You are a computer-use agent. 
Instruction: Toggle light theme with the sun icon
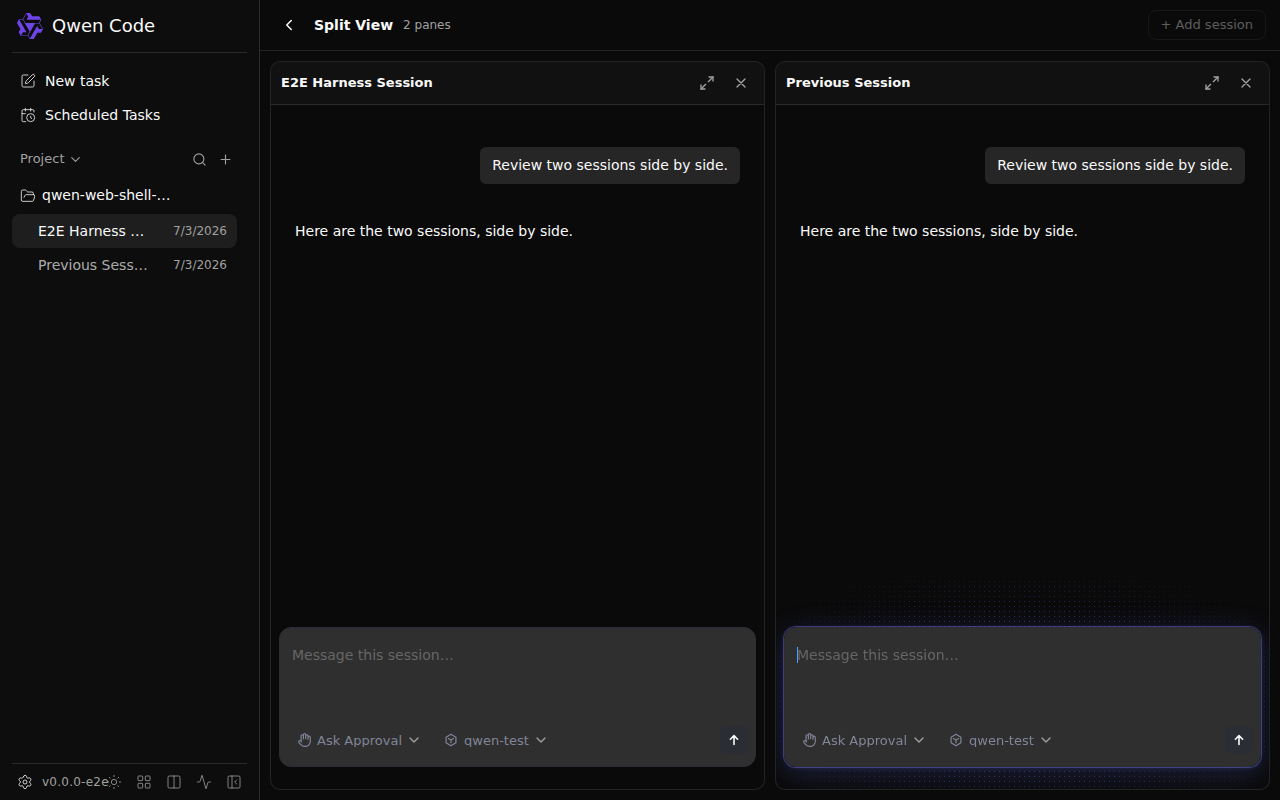coord(114,782)
